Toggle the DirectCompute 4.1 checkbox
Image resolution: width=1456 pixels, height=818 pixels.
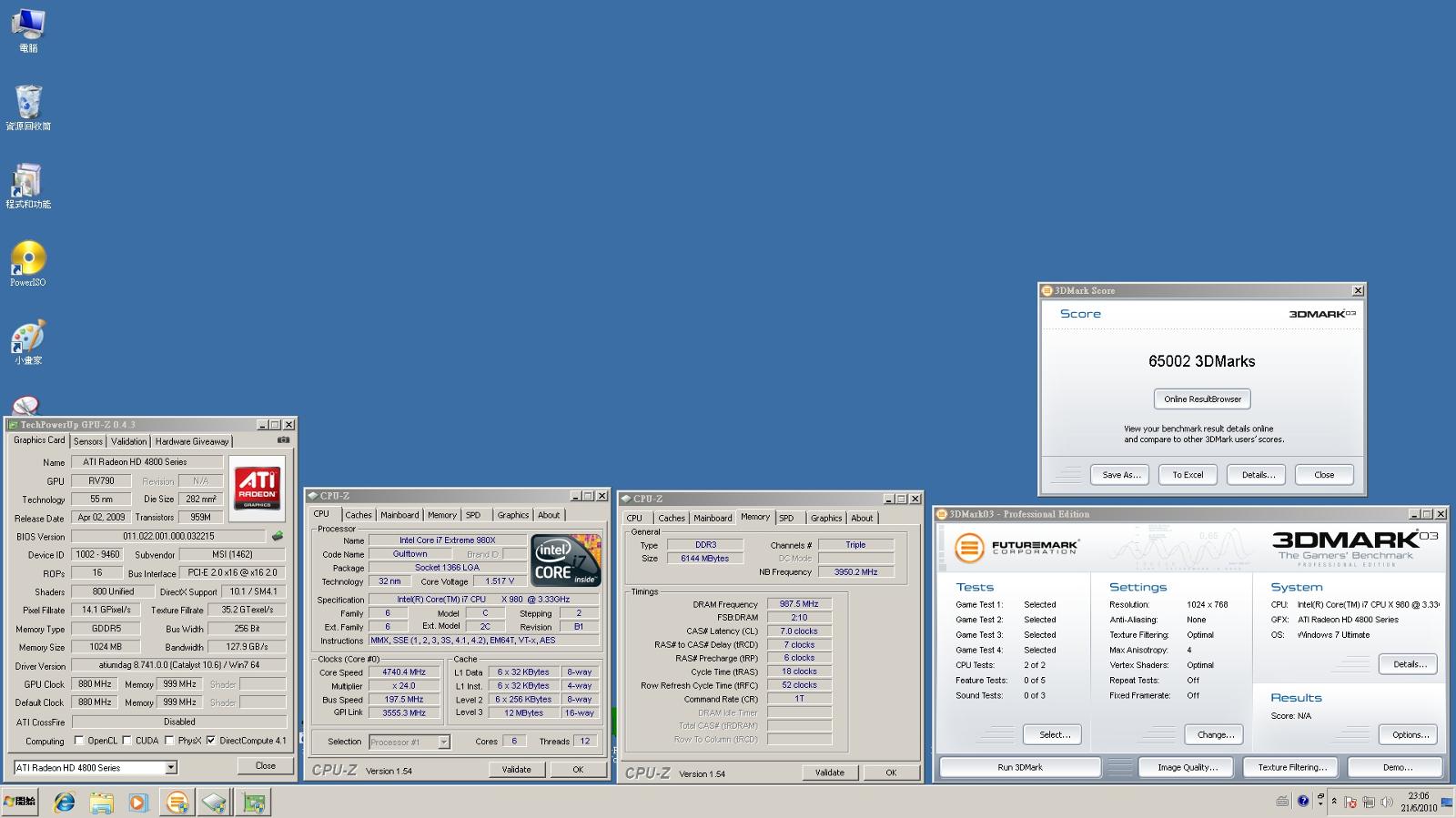pyautogui.click(x=211, y=741)
